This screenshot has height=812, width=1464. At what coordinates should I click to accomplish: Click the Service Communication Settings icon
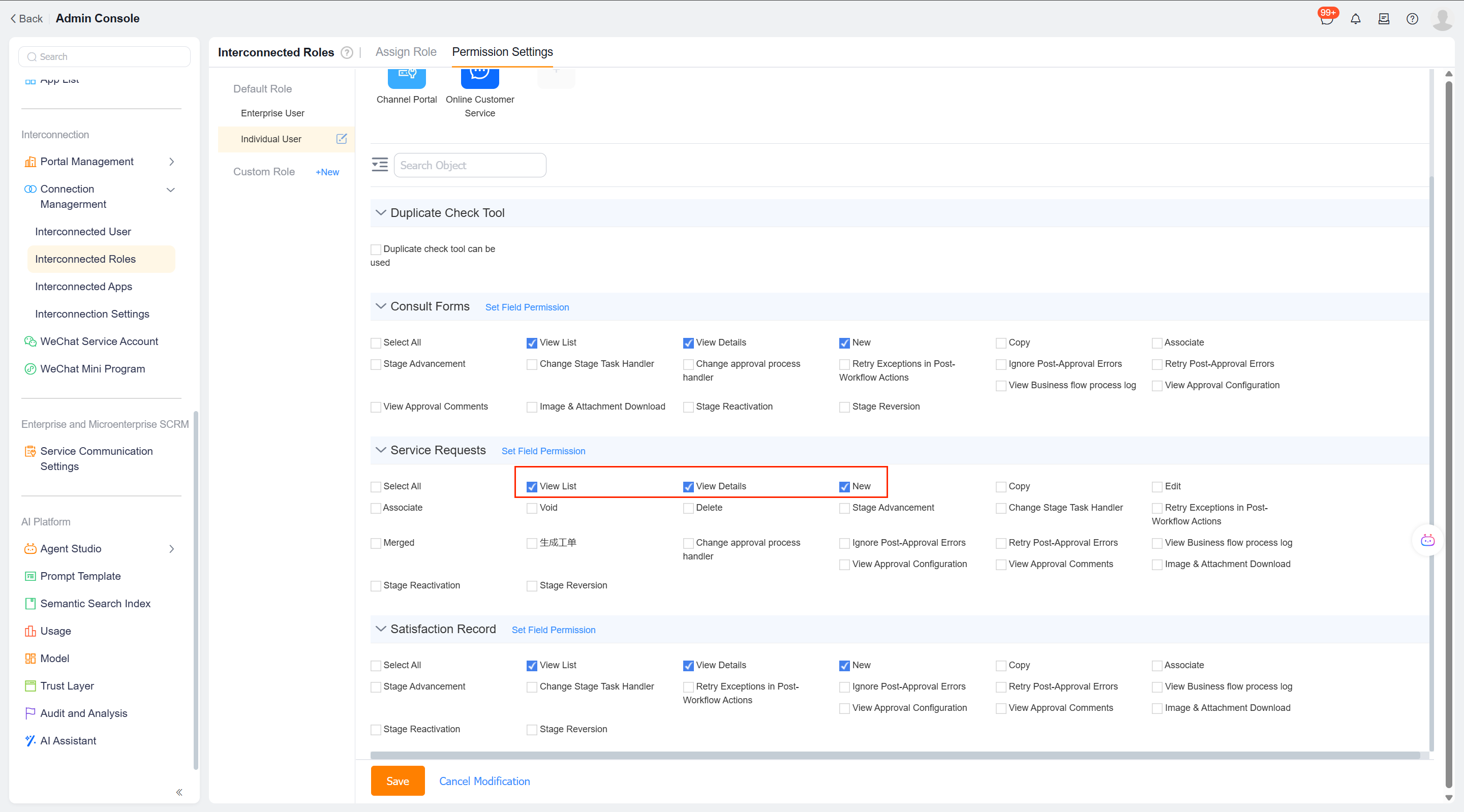(x=30, y=451)
